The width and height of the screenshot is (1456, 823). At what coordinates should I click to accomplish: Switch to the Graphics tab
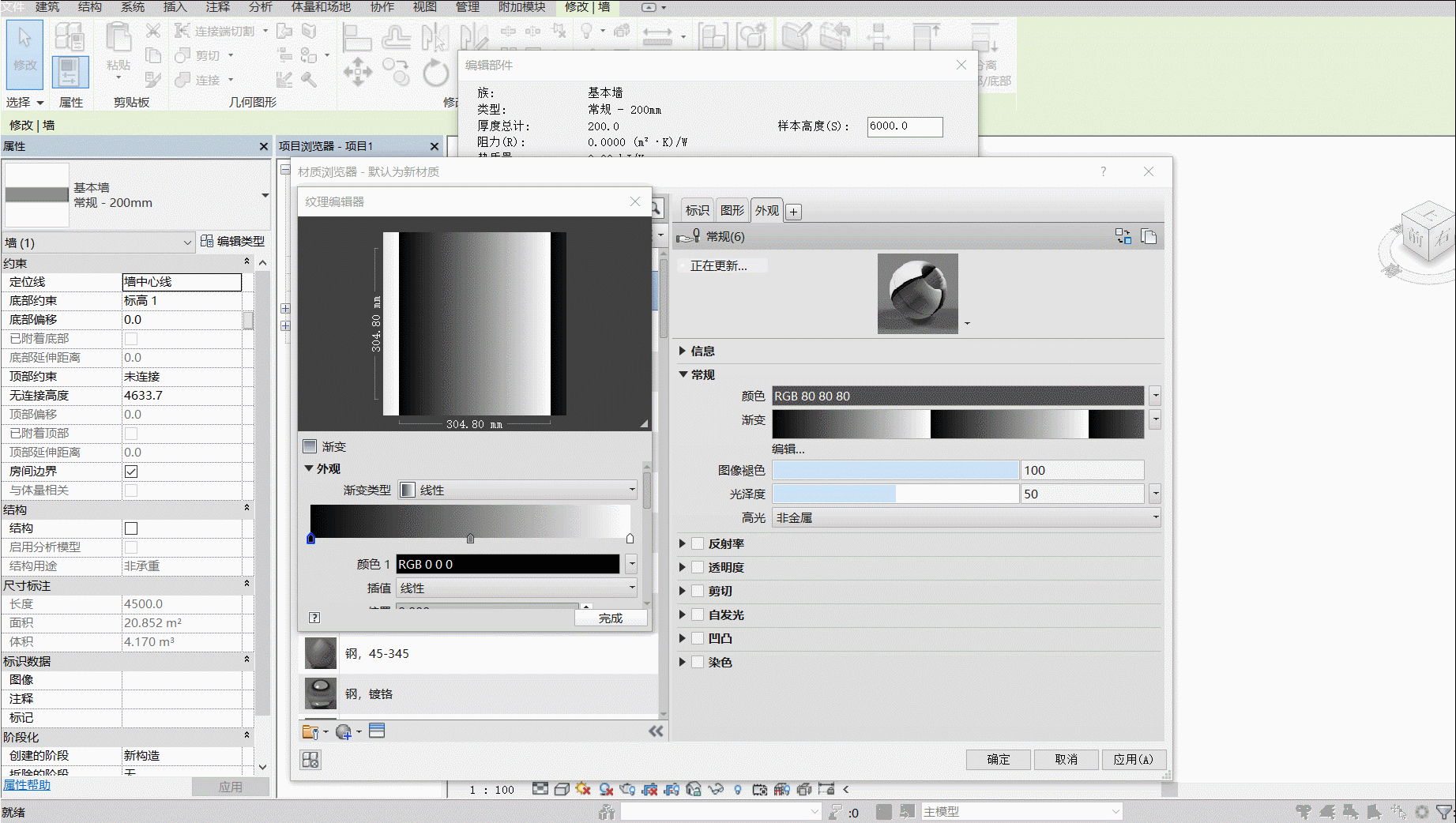click(x=732, y=210)
